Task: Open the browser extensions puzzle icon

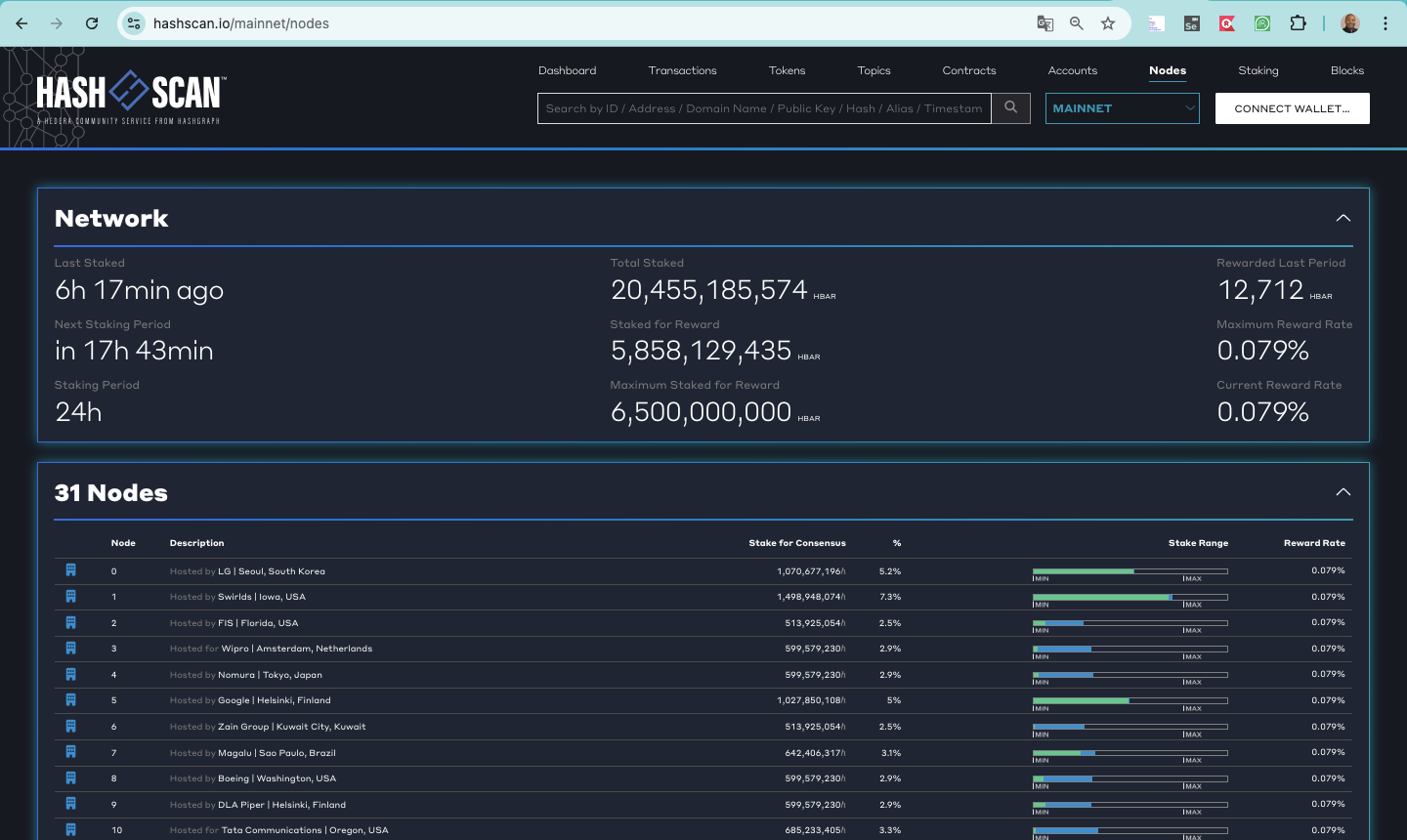Action: (x=1298, y=23)
